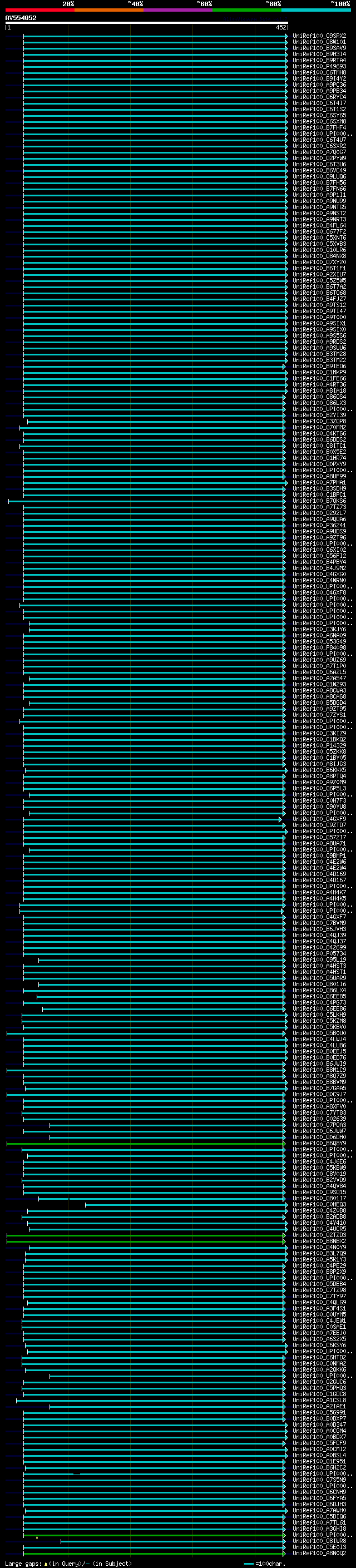Click the green alignment bar for UniRef100_B8NBX2
This screenshot has width=356, height=1568.
pos(145,1241)
